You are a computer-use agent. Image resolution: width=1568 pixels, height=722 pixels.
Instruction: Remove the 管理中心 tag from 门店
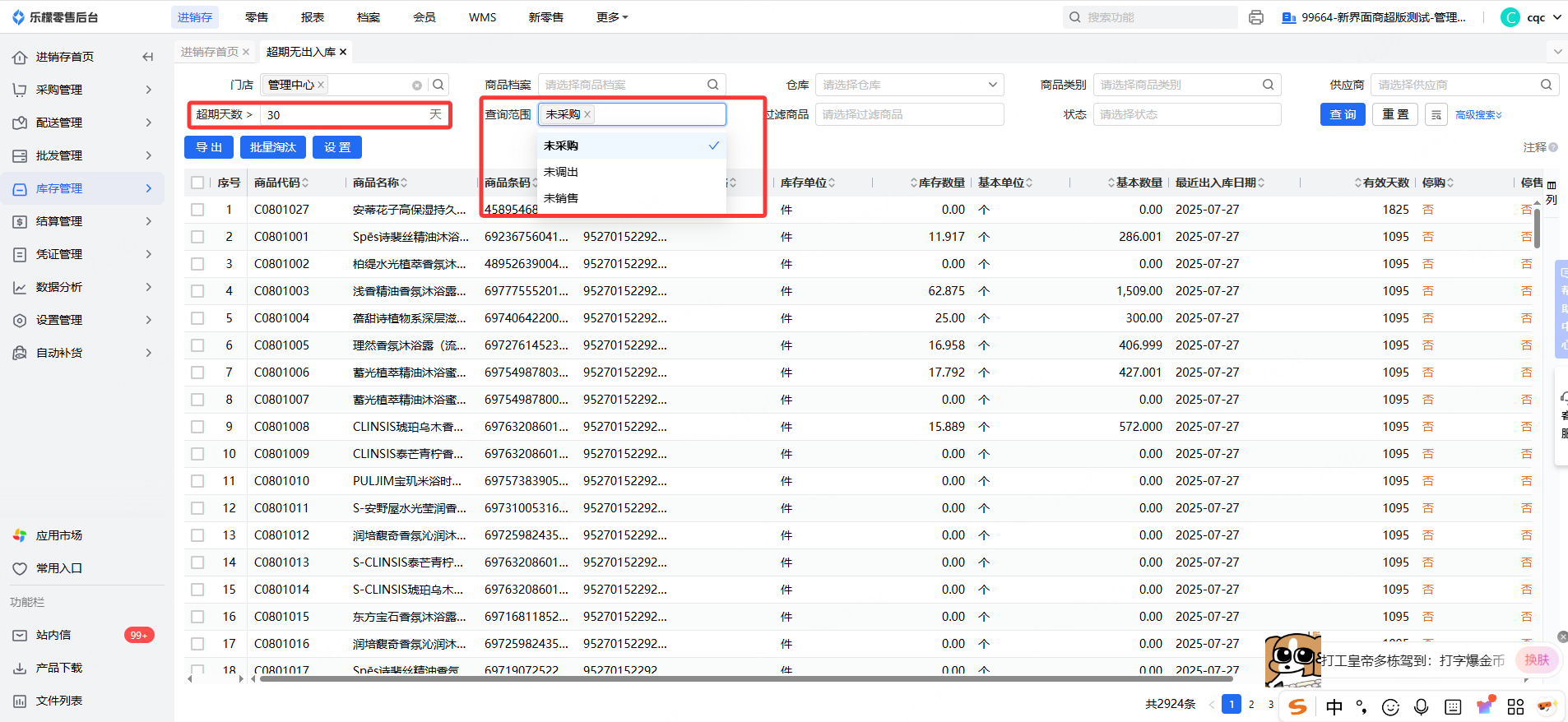point(321,85)
